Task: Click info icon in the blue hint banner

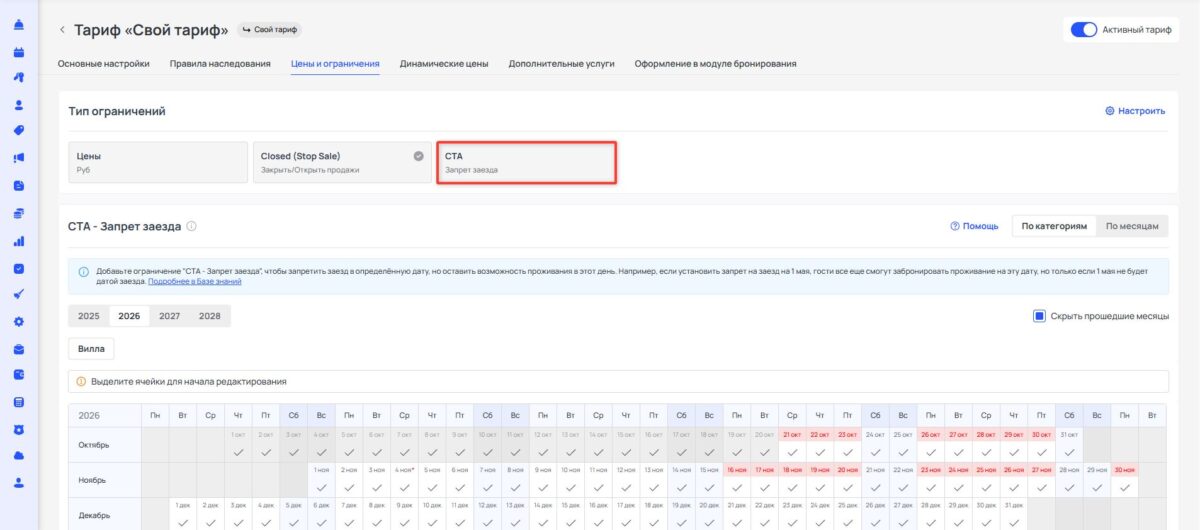Action: 83,271
